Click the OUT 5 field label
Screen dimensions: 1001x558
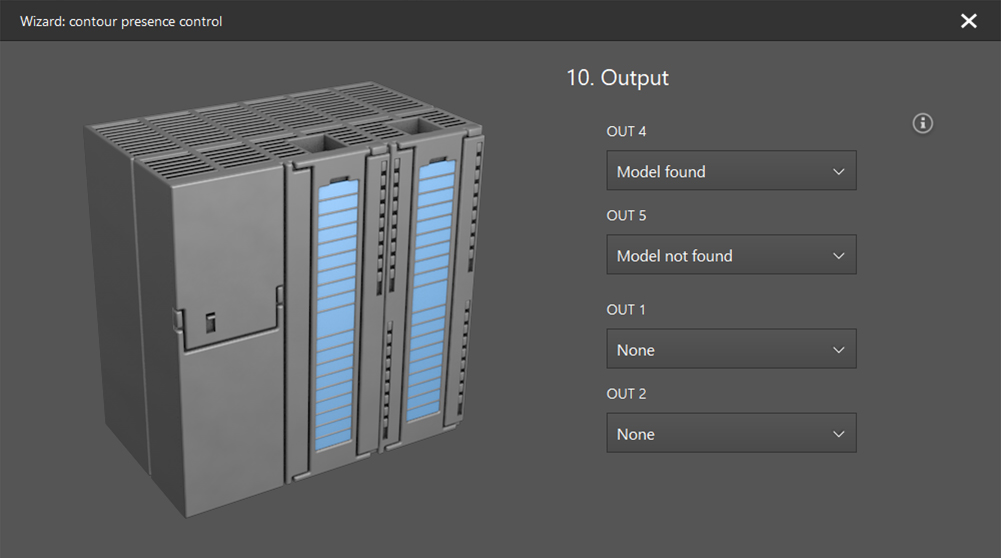coord(626,215)
